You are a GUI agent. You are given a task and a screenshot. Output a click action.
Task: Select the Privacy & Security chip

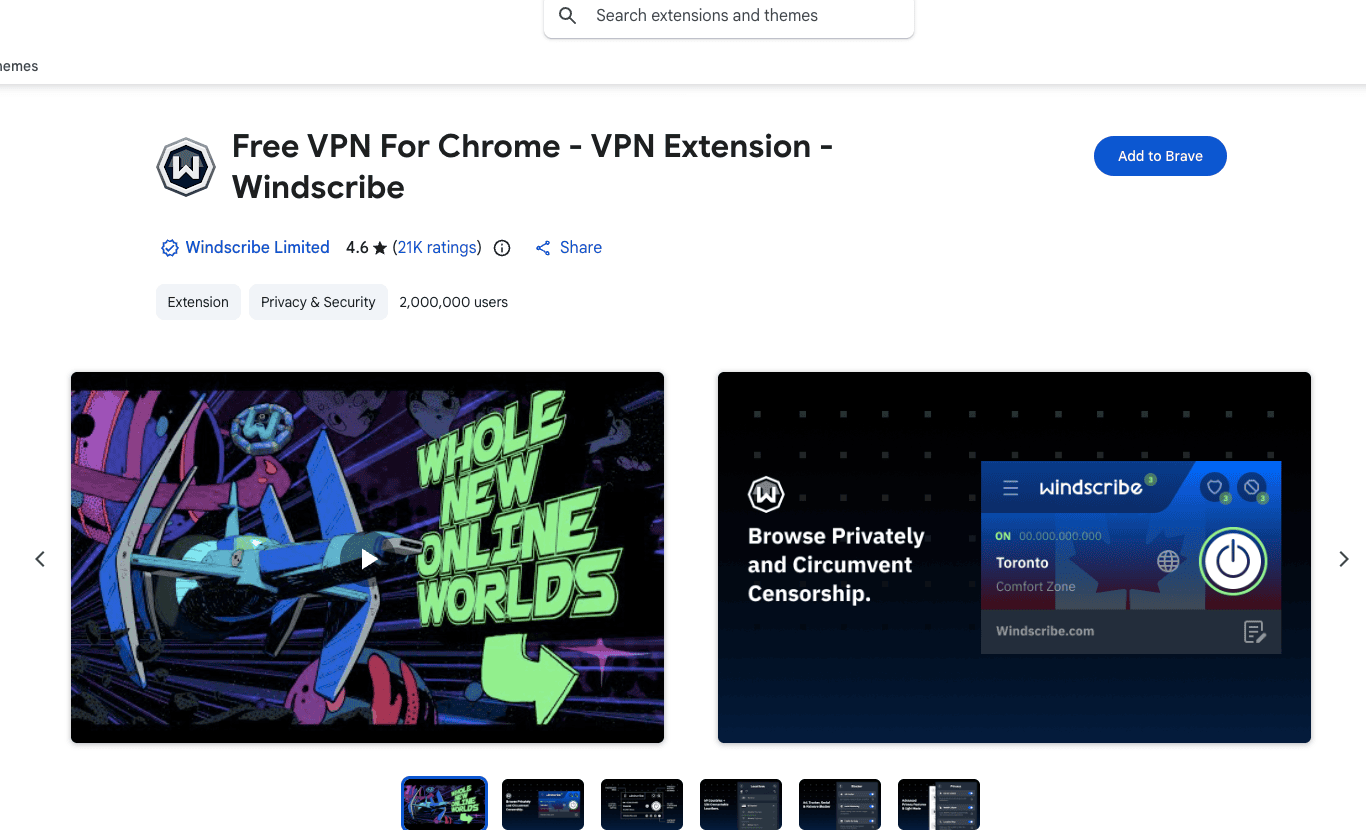[x=318, y=302]
